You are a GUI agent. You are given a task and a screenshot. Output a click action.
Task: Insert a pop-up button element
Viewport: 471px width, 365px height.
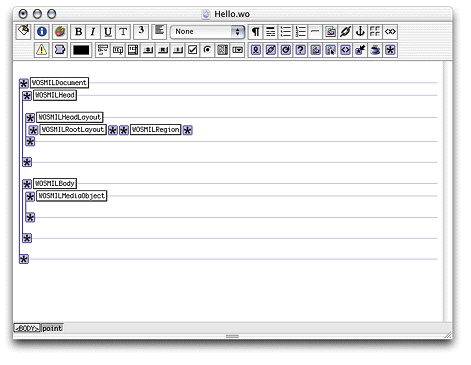(x=237, y=50)
